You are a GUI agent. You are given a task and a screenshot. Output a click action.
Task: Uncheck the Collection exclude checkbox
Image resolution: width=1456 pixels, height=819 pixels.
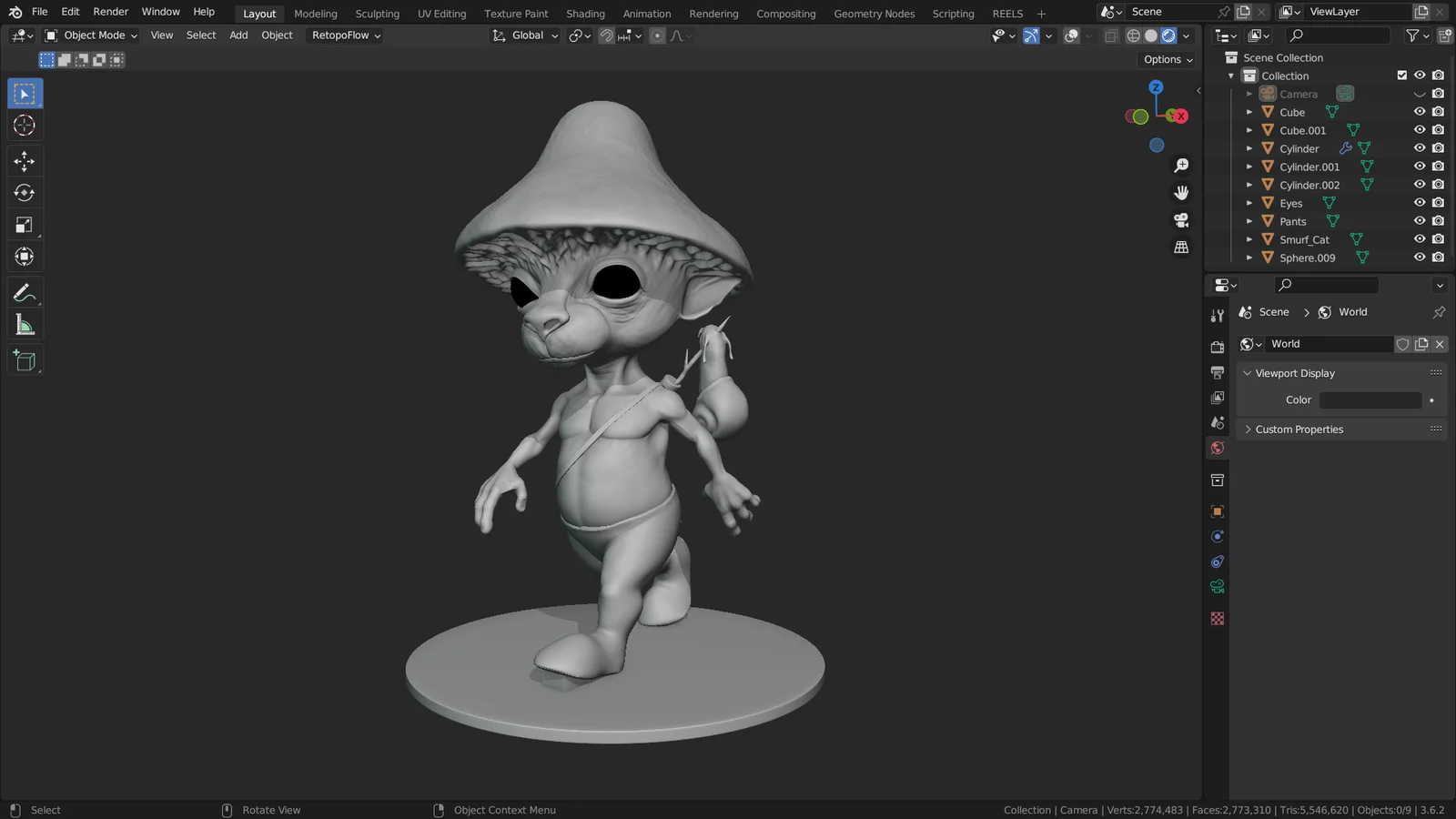coord(1401,76)
